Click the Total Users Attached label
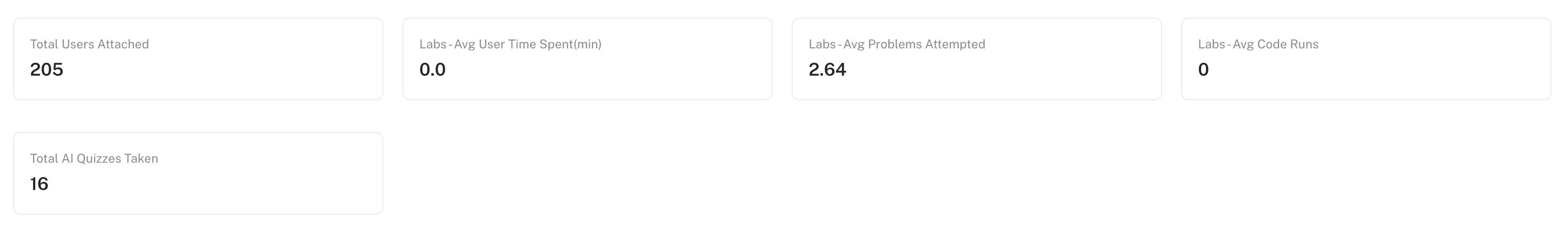This screenshot has height=226, width=1568. (x=89, y=44)
